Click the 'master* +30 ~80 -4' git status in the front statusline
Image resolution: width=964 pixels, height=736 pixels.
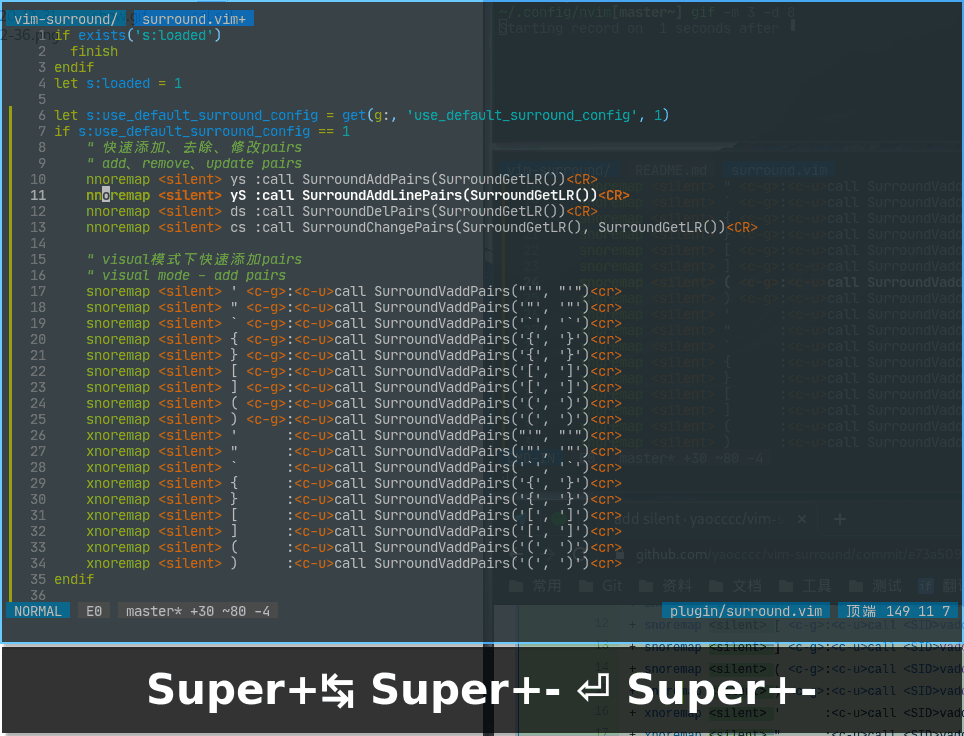pyautogui.click(x=198, y=611)
